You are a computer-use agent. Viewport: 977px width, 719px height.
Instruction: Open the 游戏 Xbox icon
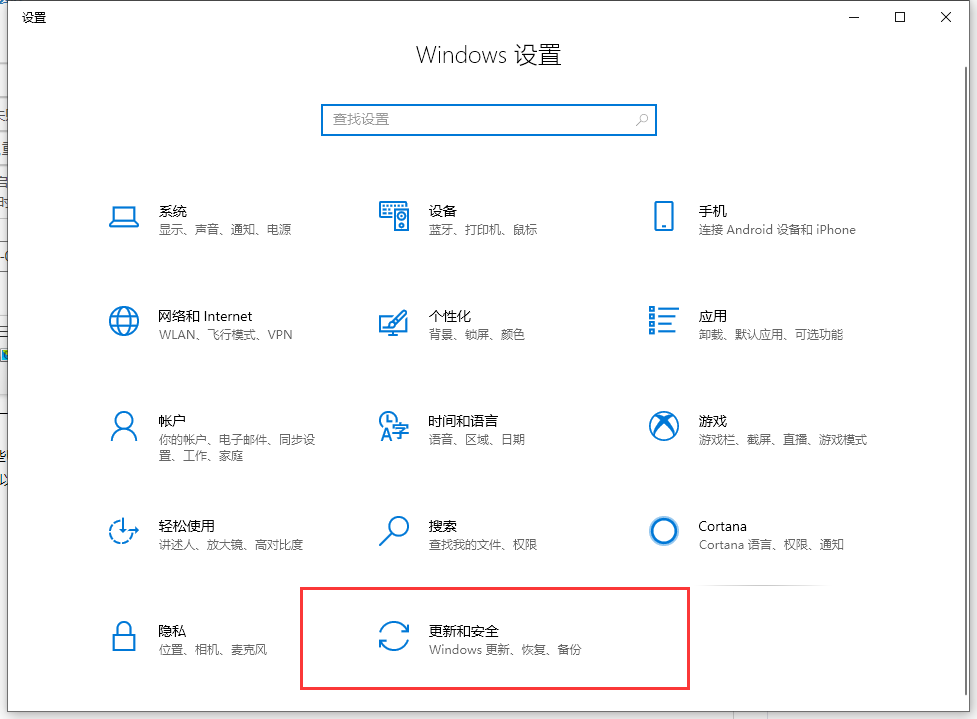click(x=664, y=426)
